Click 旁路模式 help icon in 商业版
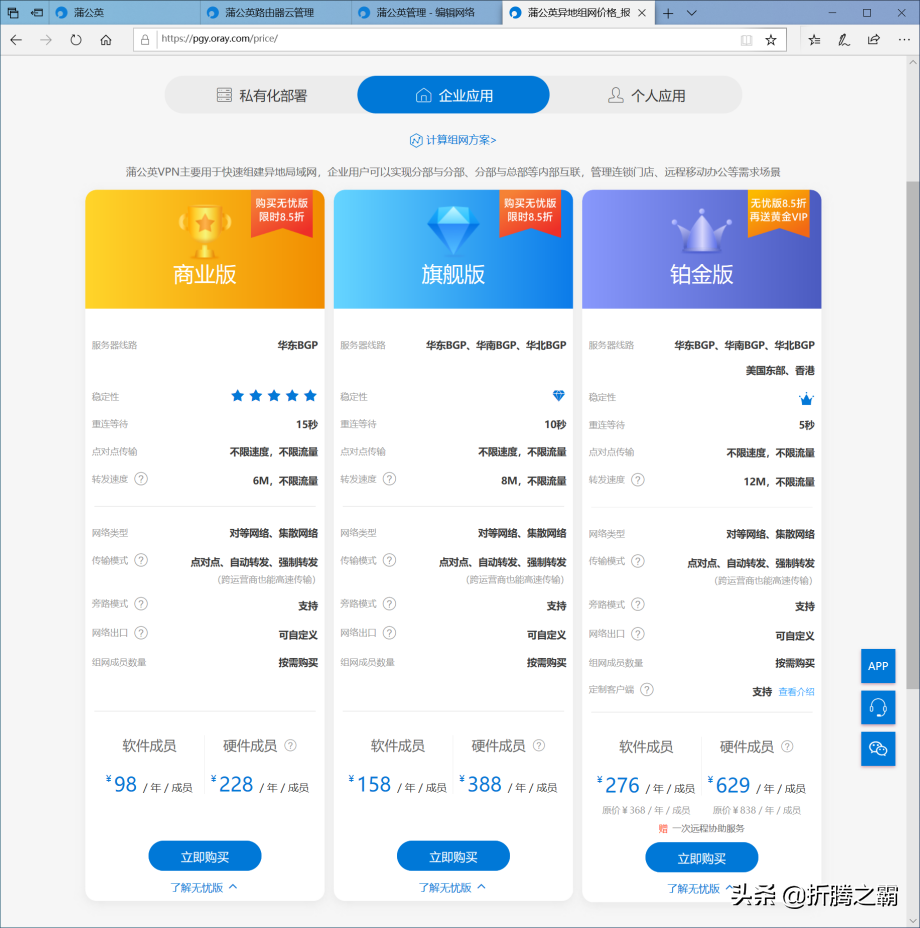Screen dimensions: 920x928 pyautogui.click(x=141, y=604)
